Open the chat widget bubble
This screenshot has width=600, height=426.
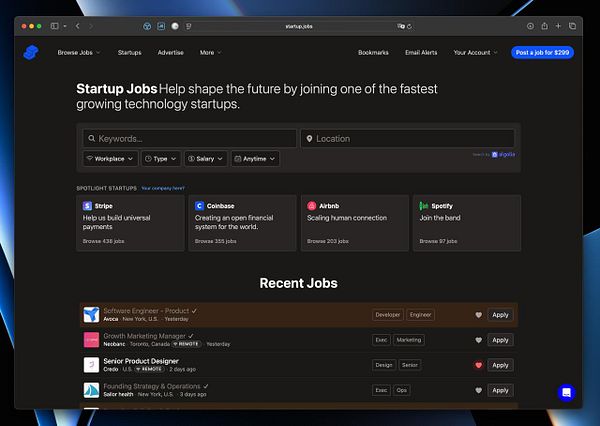[566, 393]
